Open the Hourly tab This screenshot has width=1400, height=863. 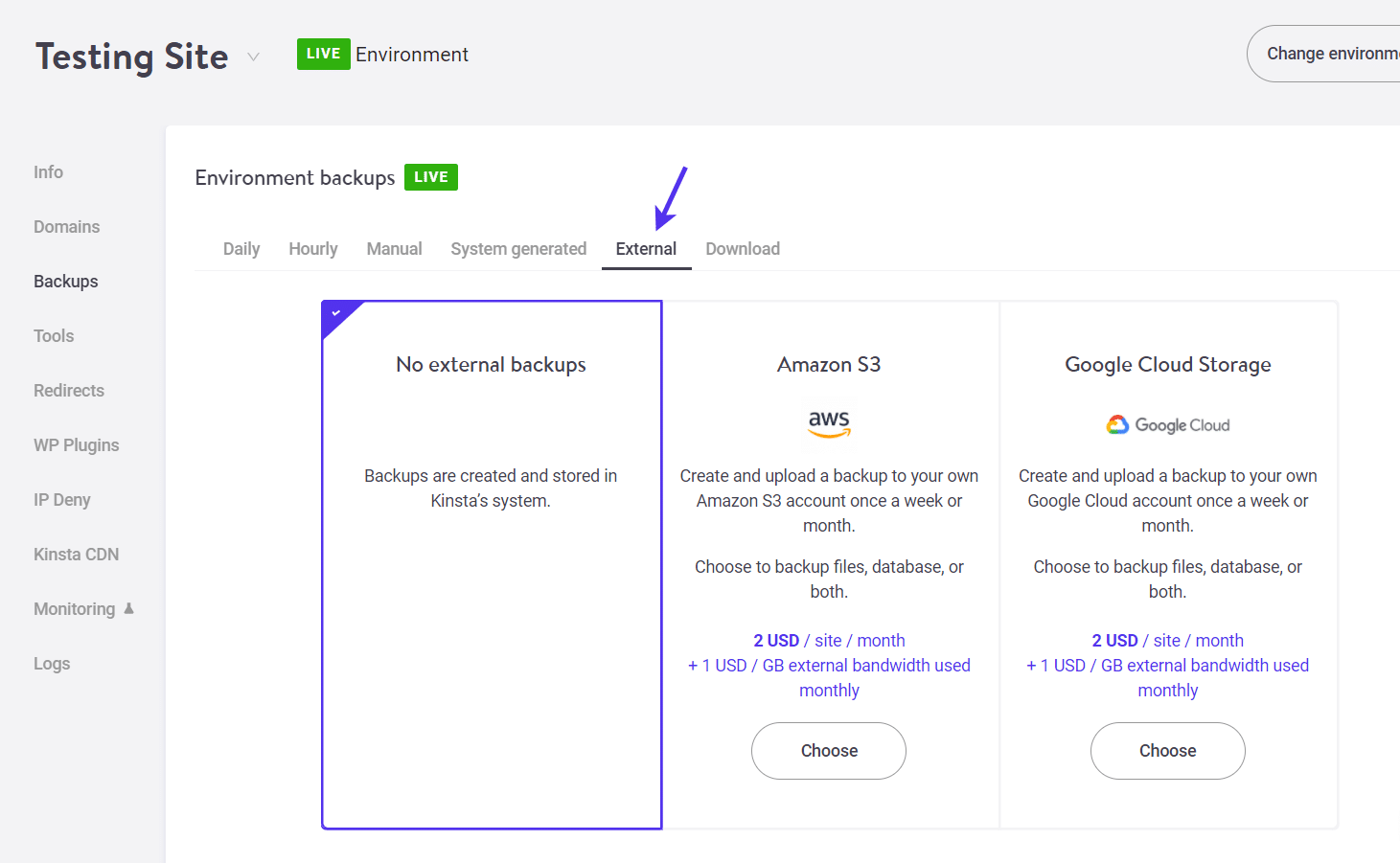pos(312,248)
